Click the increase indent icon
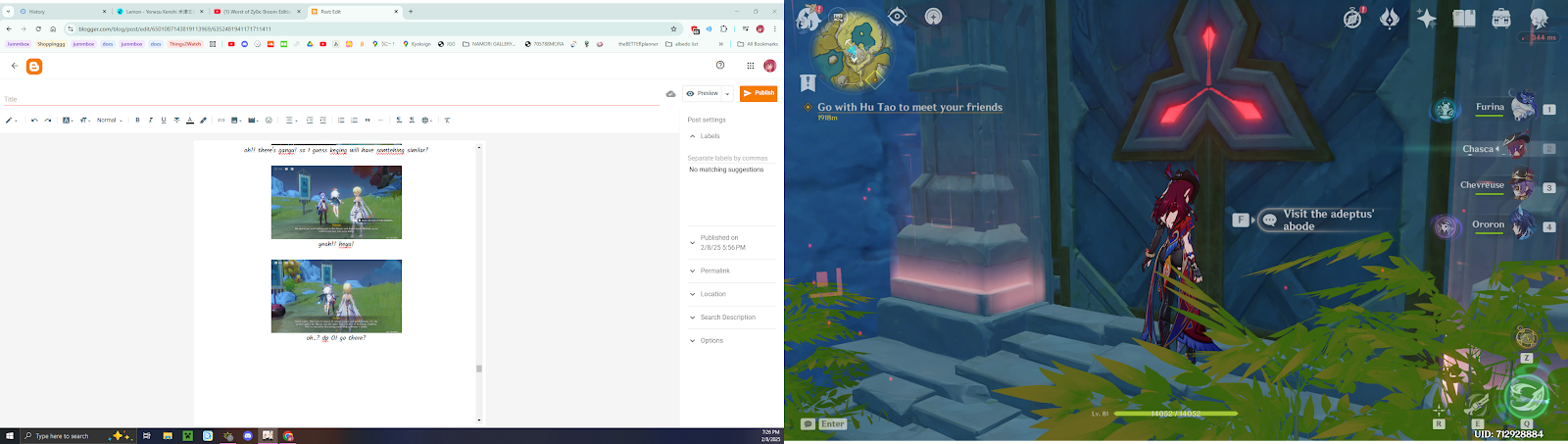 (310, 121)
